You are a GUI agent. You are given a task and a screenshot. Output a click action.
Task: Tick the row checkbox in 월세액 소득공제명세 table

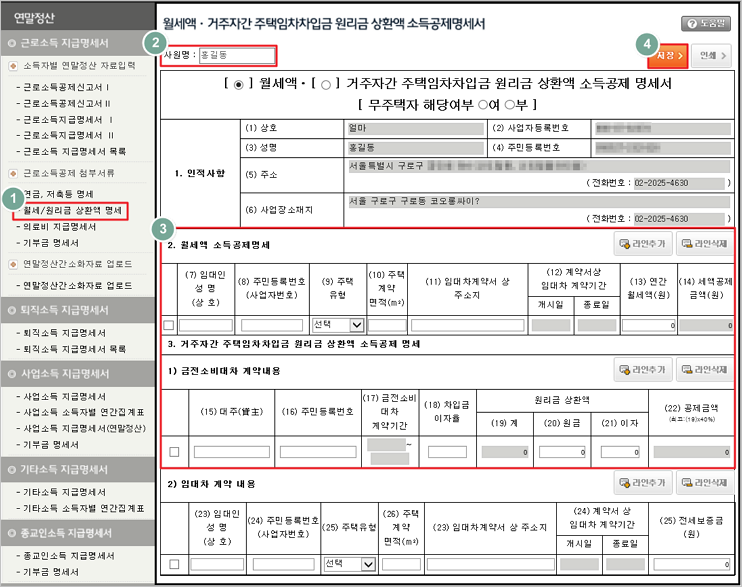click(x=168, y=325)
